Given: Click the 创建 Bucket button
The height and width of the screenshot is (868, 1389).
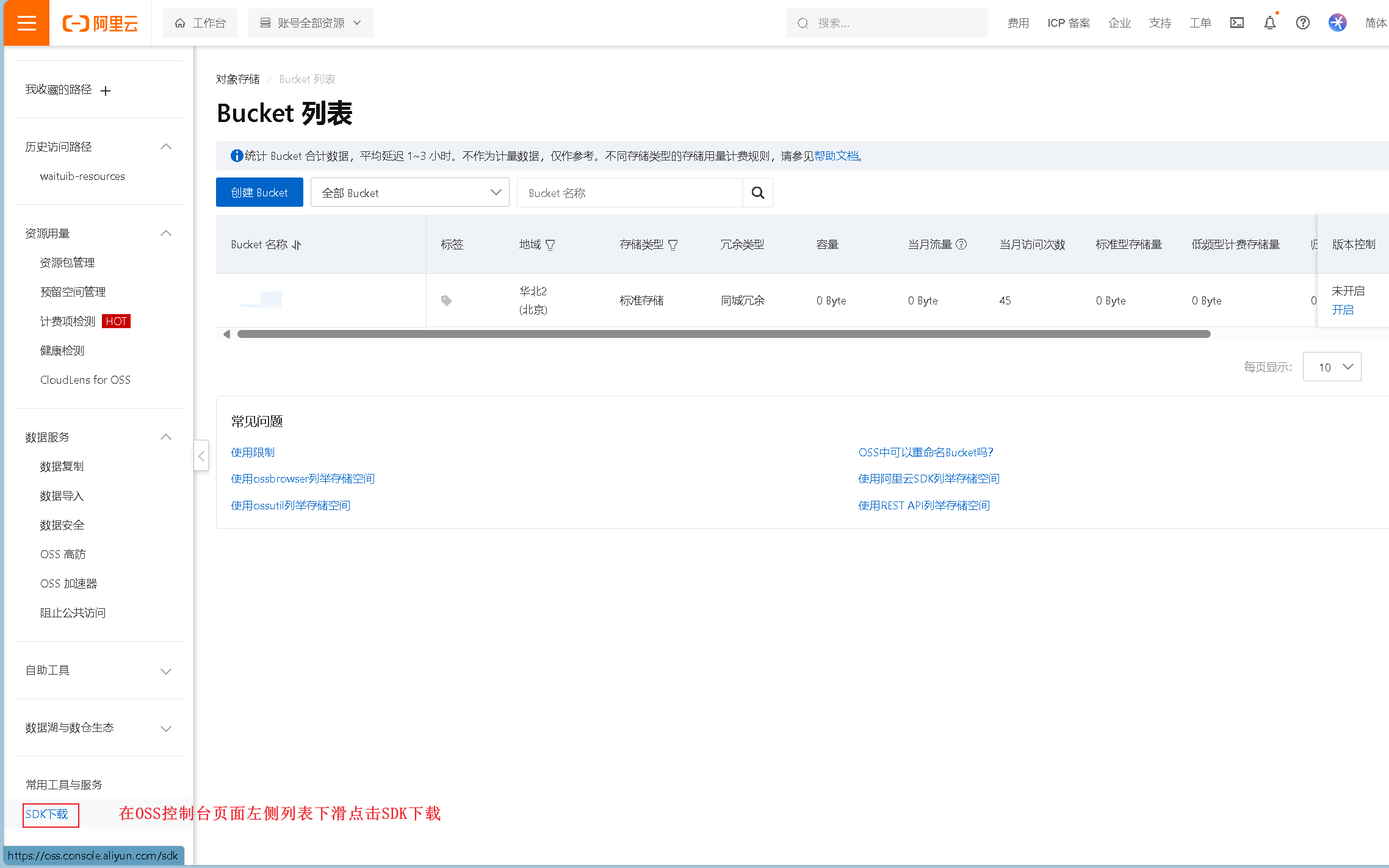Looking at the screenshot, I should [259, 193].
